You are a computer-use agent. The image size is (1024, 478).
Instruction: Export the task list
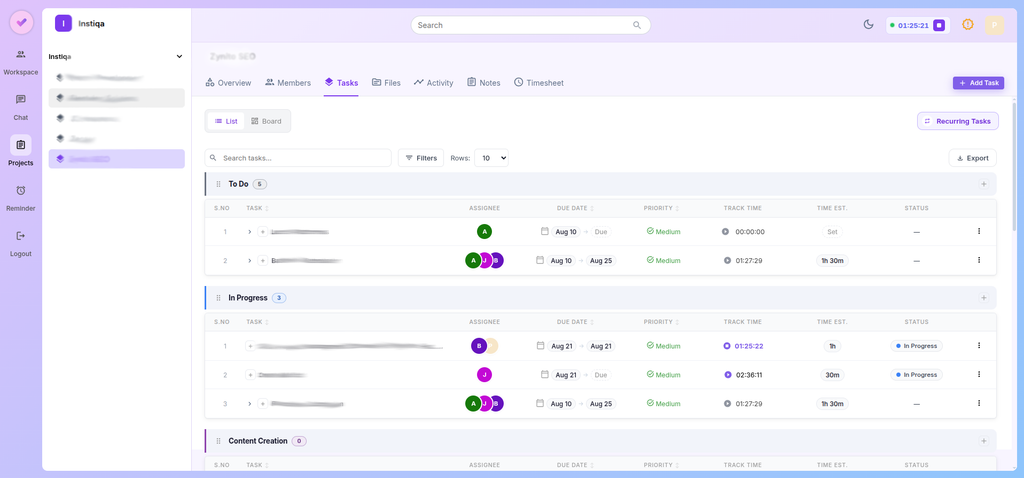click(x=972, y=158)
